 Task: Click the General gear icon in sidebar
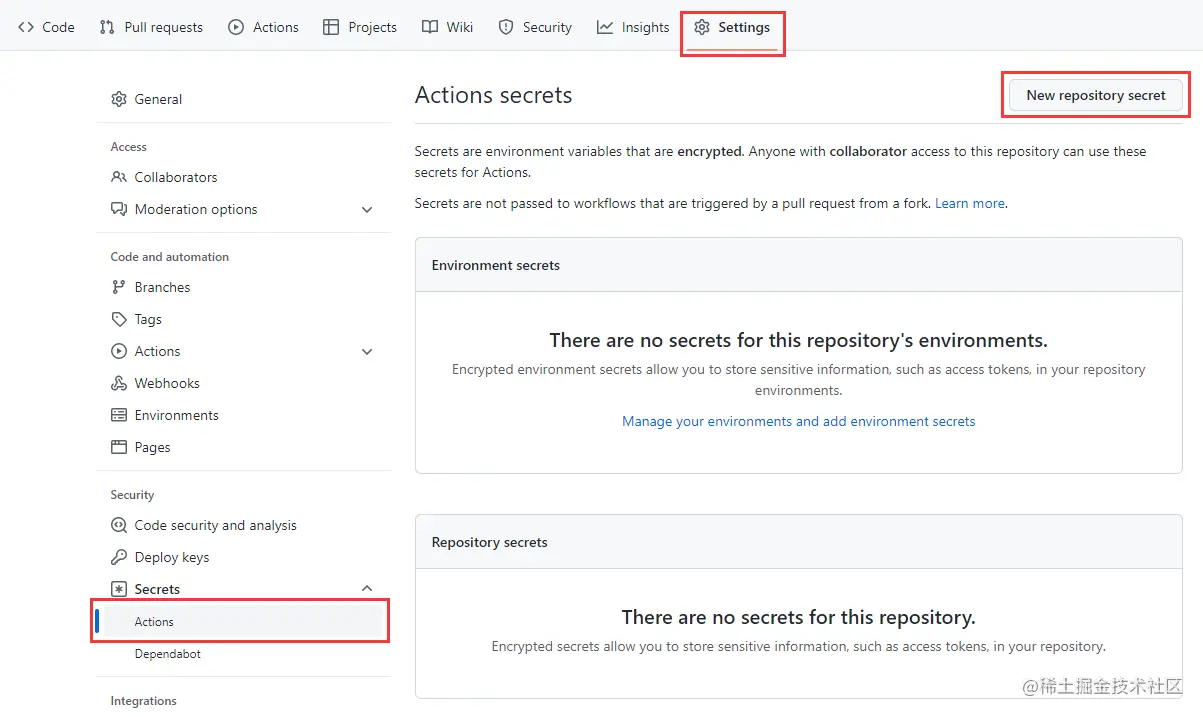tap(119, 99)
